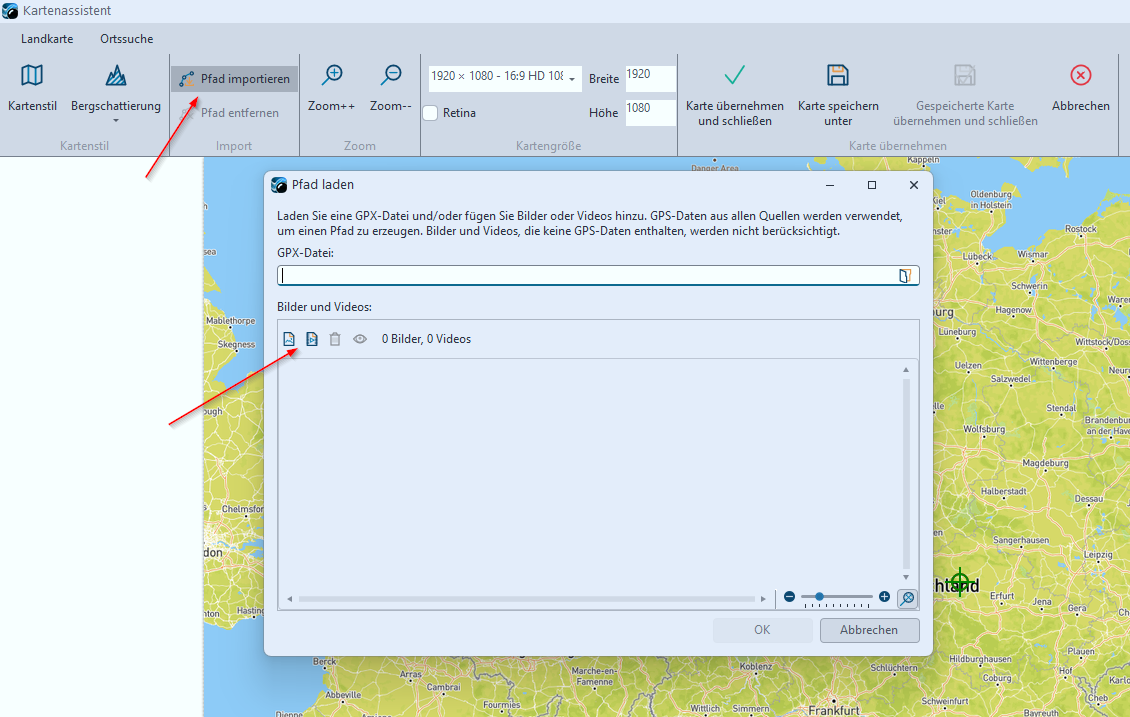Click the '0 Bilder, 0 Videos' count text
This screenshot has height=717, width=1130.
(x=427, y=339)
